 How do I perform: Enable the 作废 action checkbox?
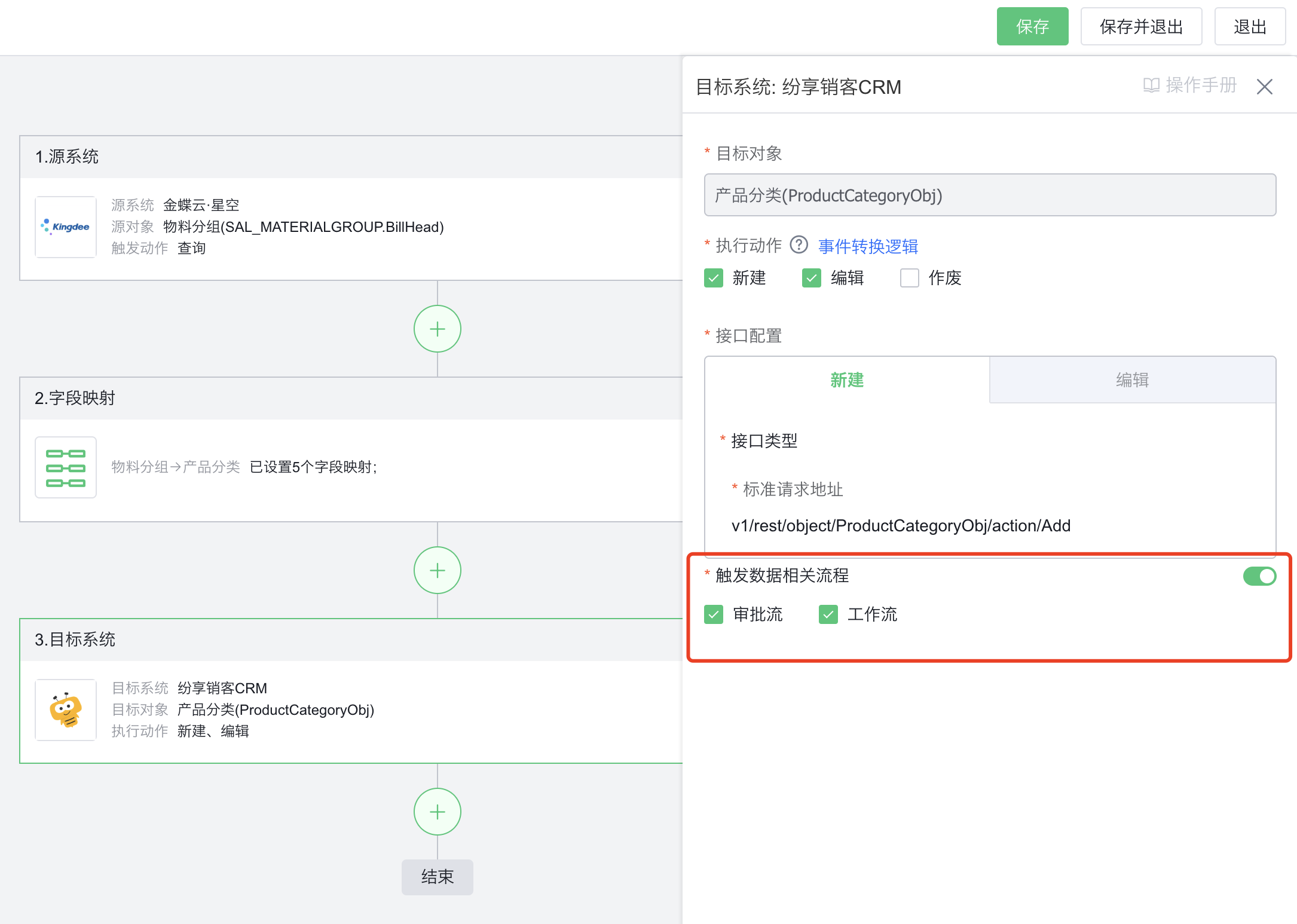[909, 278]
